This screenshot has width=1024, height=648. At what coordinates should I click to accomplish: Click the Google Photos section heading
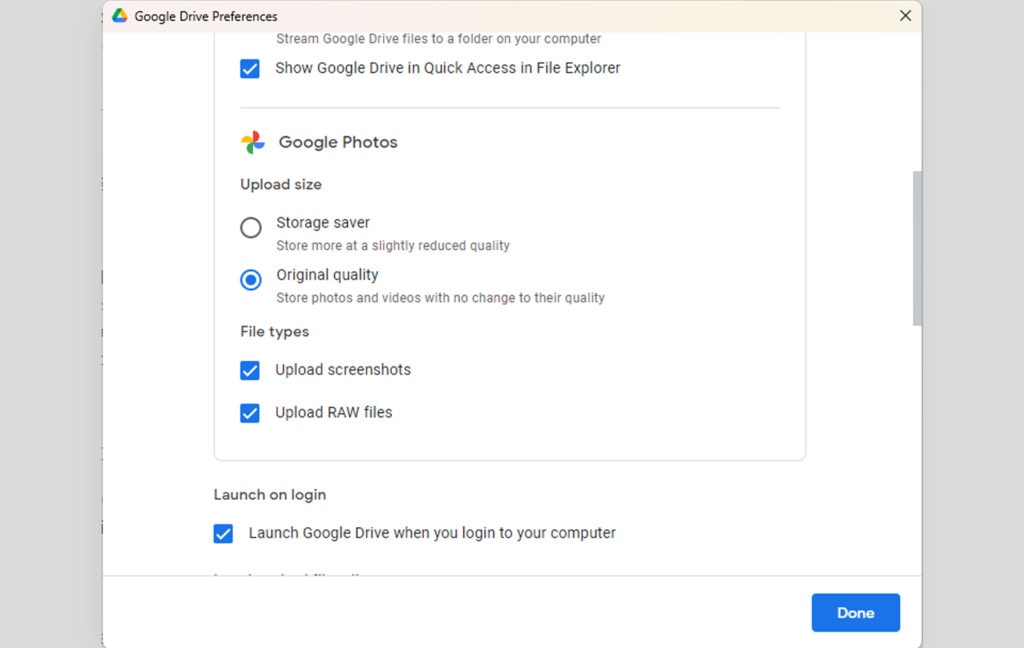(x=338, y=142)
